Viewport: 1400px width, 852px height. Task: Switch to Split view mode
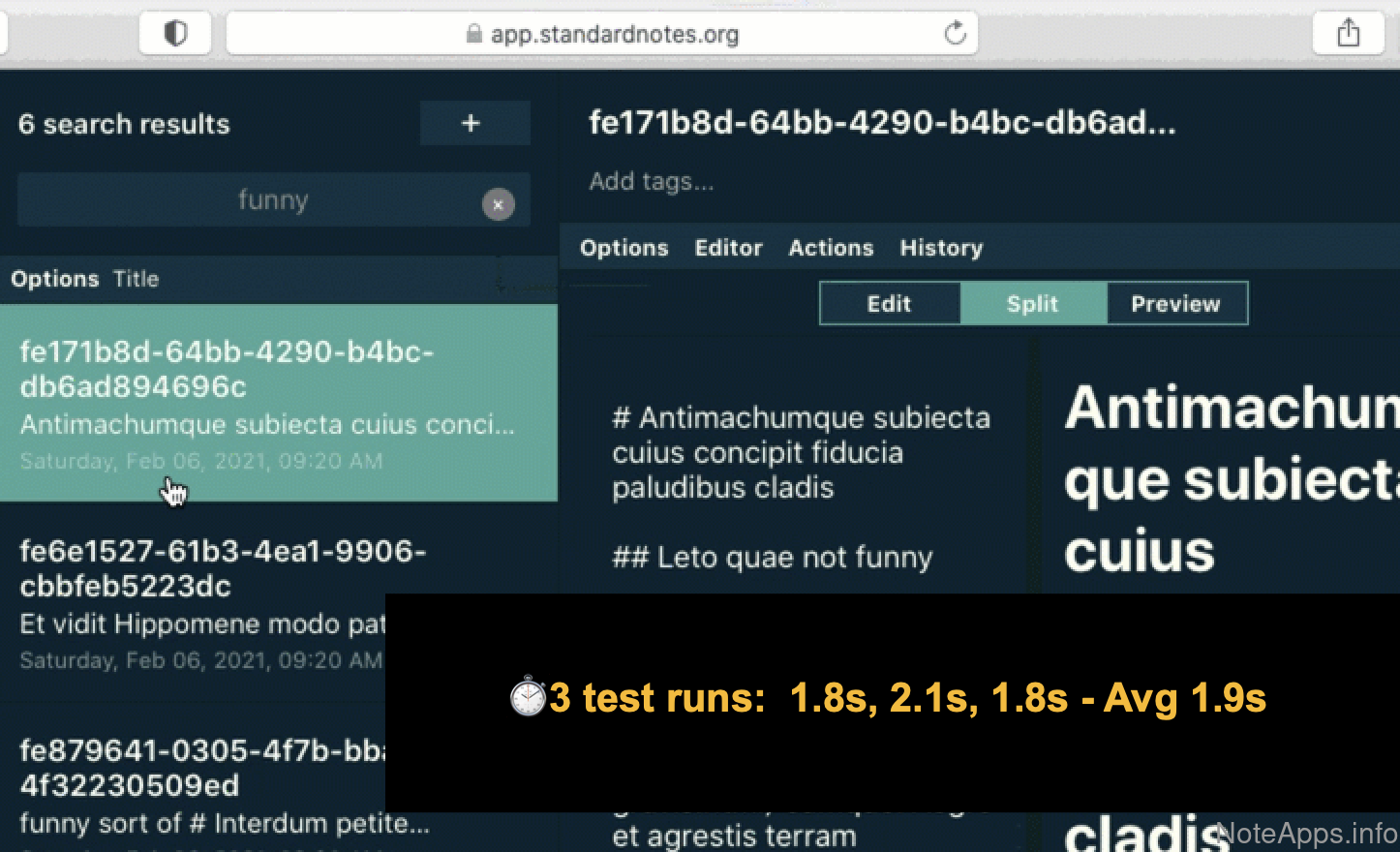(x=1032, y=304)
